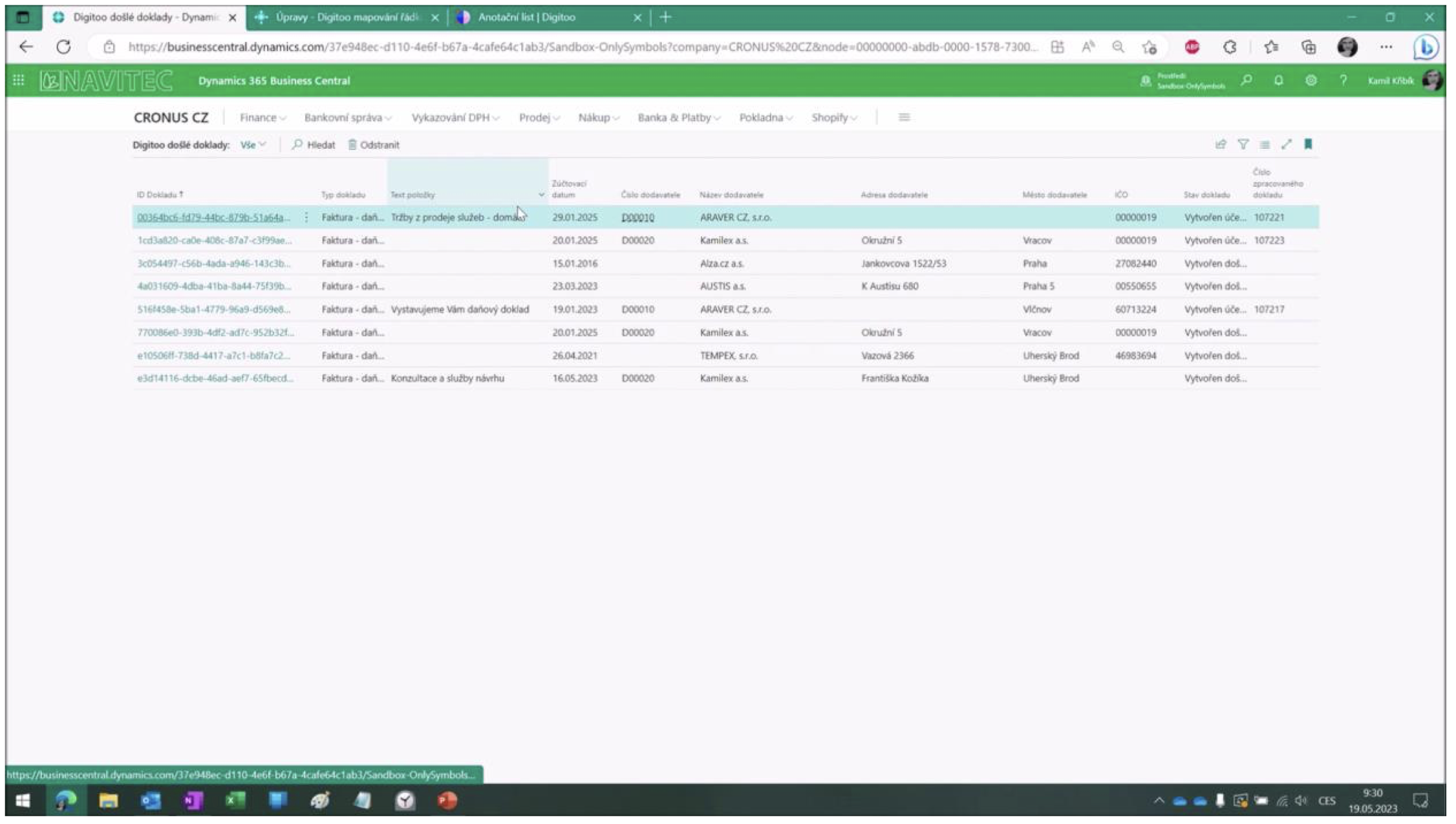Click the bookmark icon on the list
1456x824 pixels.
[1308, 144]
